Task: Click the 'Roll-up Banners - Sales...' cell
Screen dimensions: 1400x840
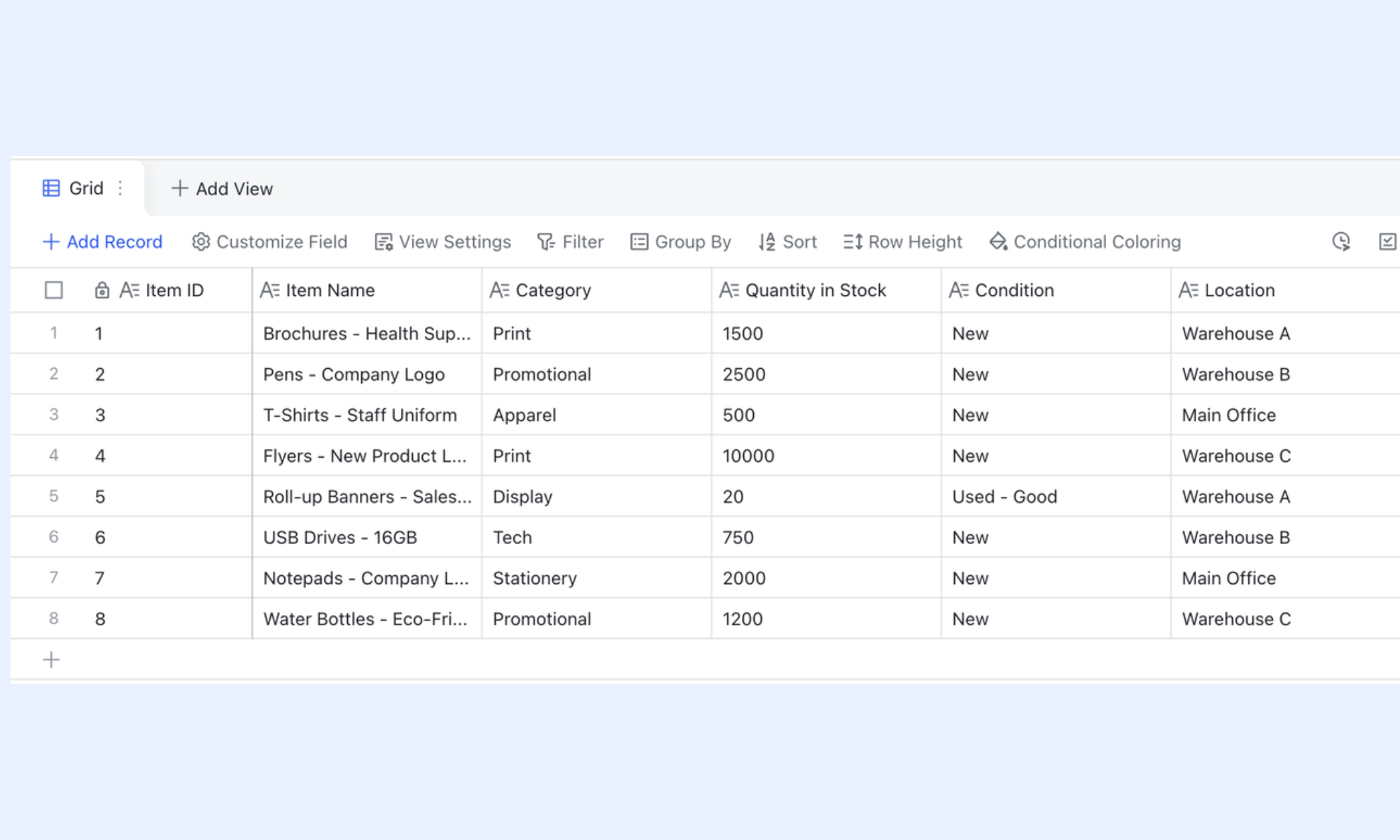Action: pyautogui.click(x=367, y=496)
